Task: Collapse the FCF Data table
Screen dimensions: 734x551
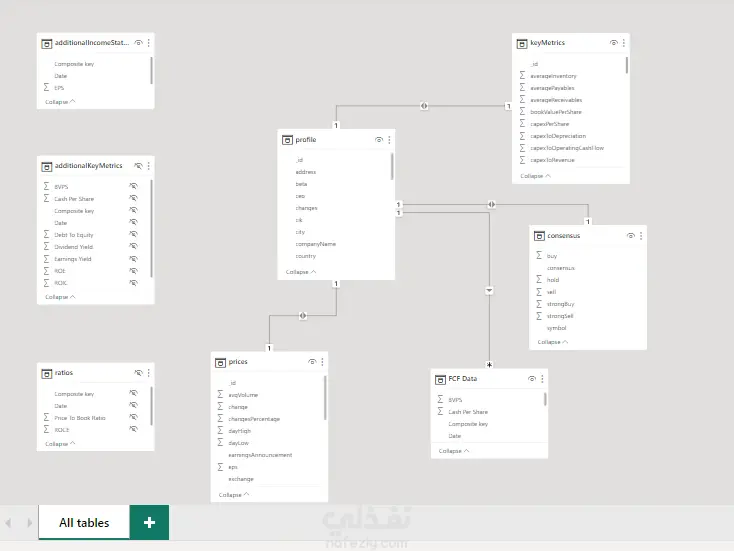Action: [453, 451]
